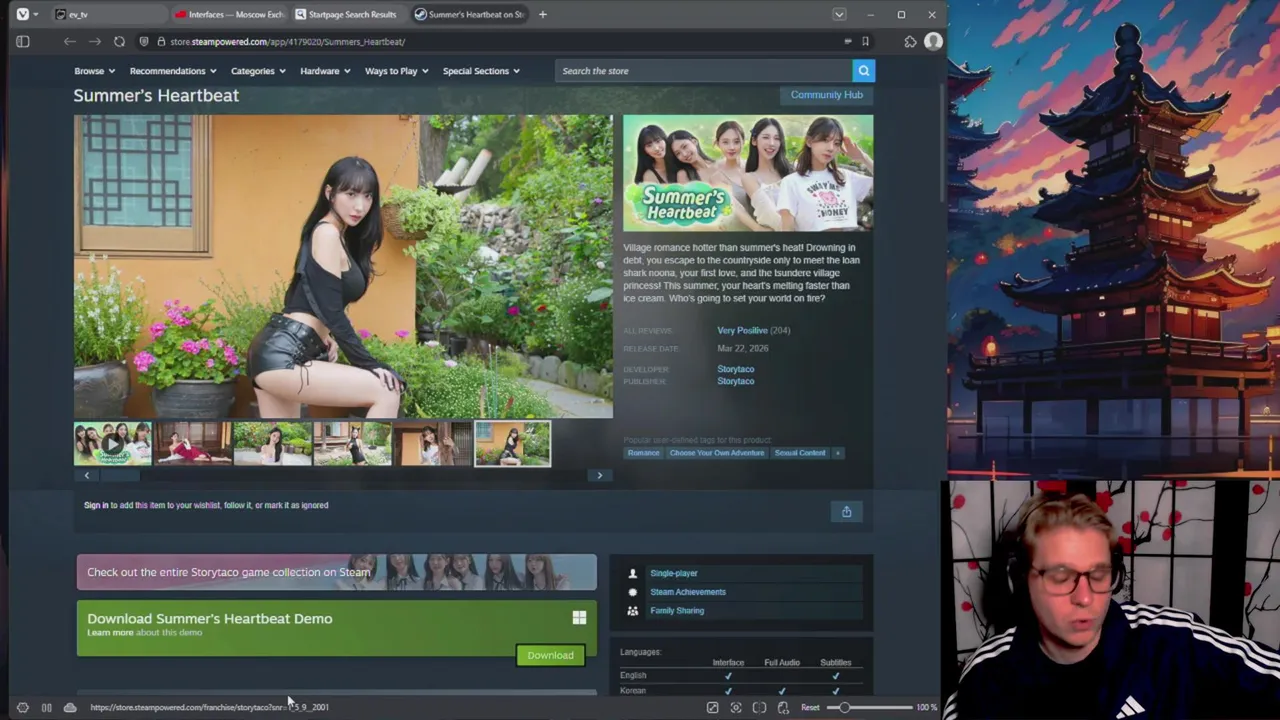Click the capture page icon in status bar

736,707
